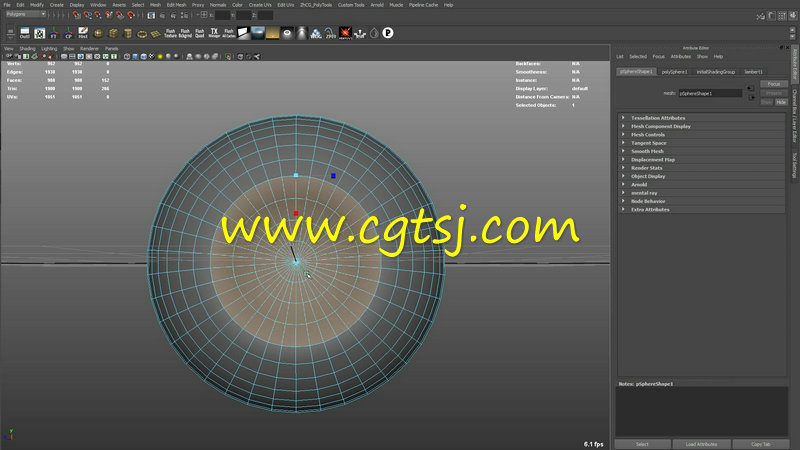Expand Tessellation Attributes section
This screenshot has height=450, width=800.
click(x=702, y=118)
